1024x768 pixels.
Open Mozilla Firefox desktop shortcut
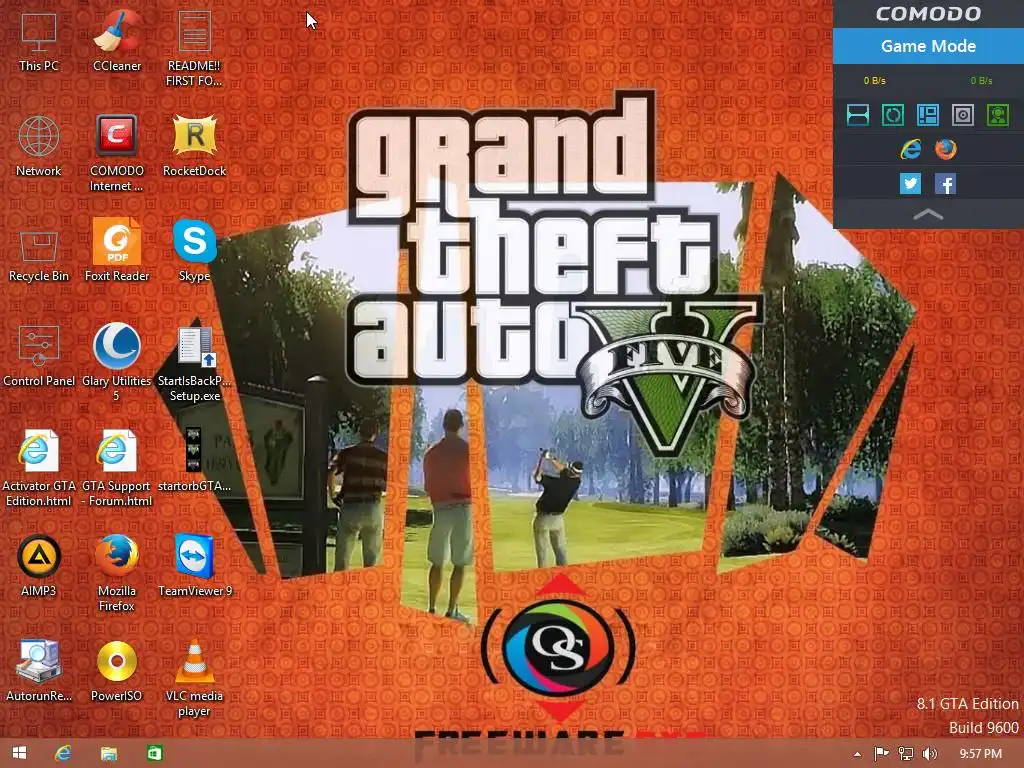116,574
